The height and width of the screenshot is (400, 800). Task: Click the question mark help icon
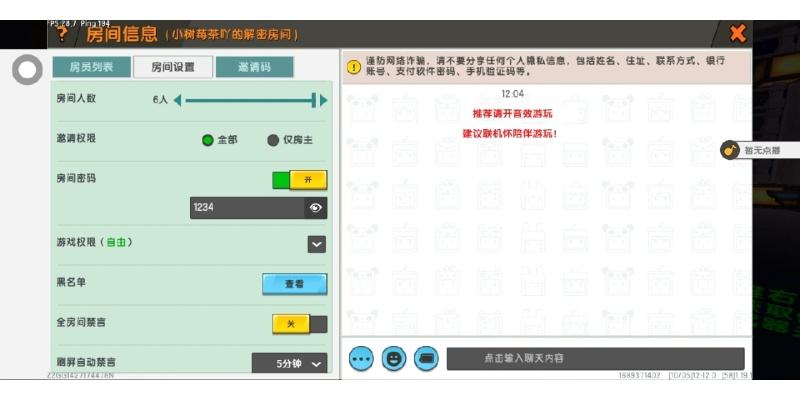tap(62, 35)
